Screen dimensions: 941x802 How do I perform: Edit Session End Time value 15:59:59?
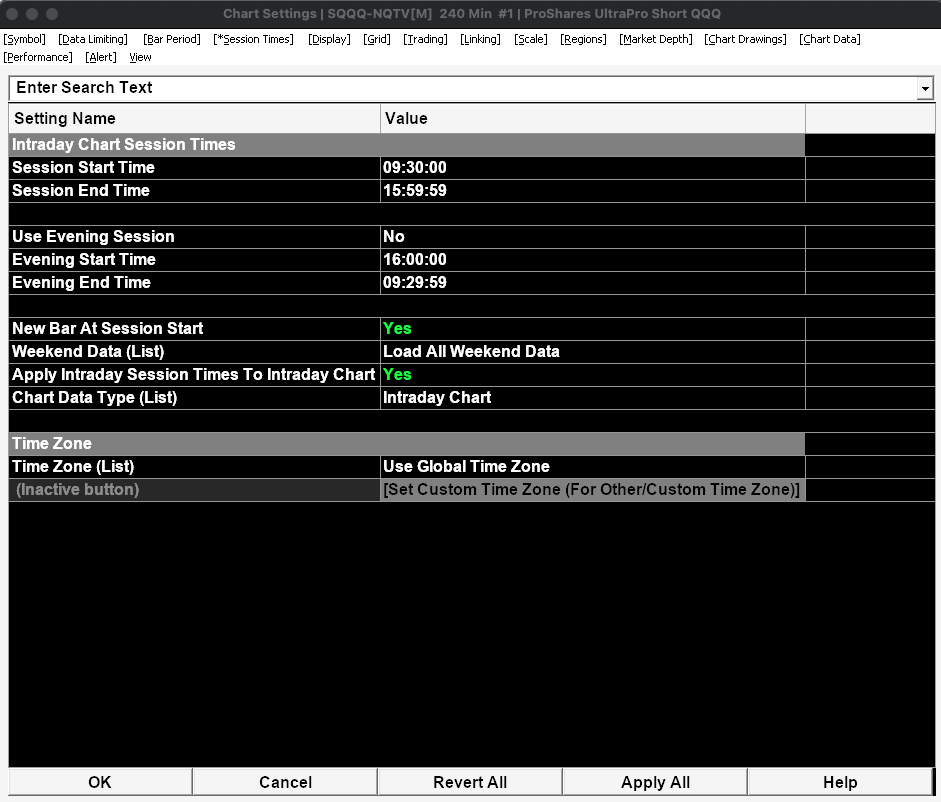click(x=592, y=190)
